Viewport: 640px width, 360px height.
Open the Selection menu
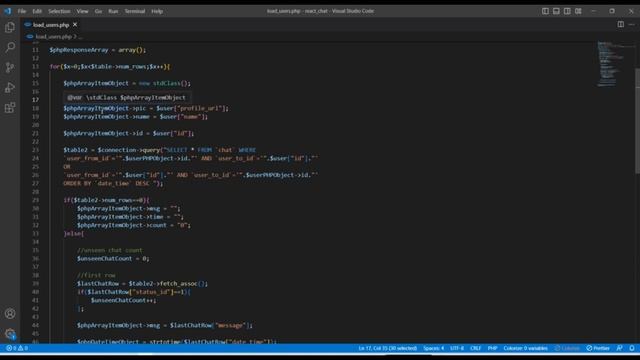point(59,11)
